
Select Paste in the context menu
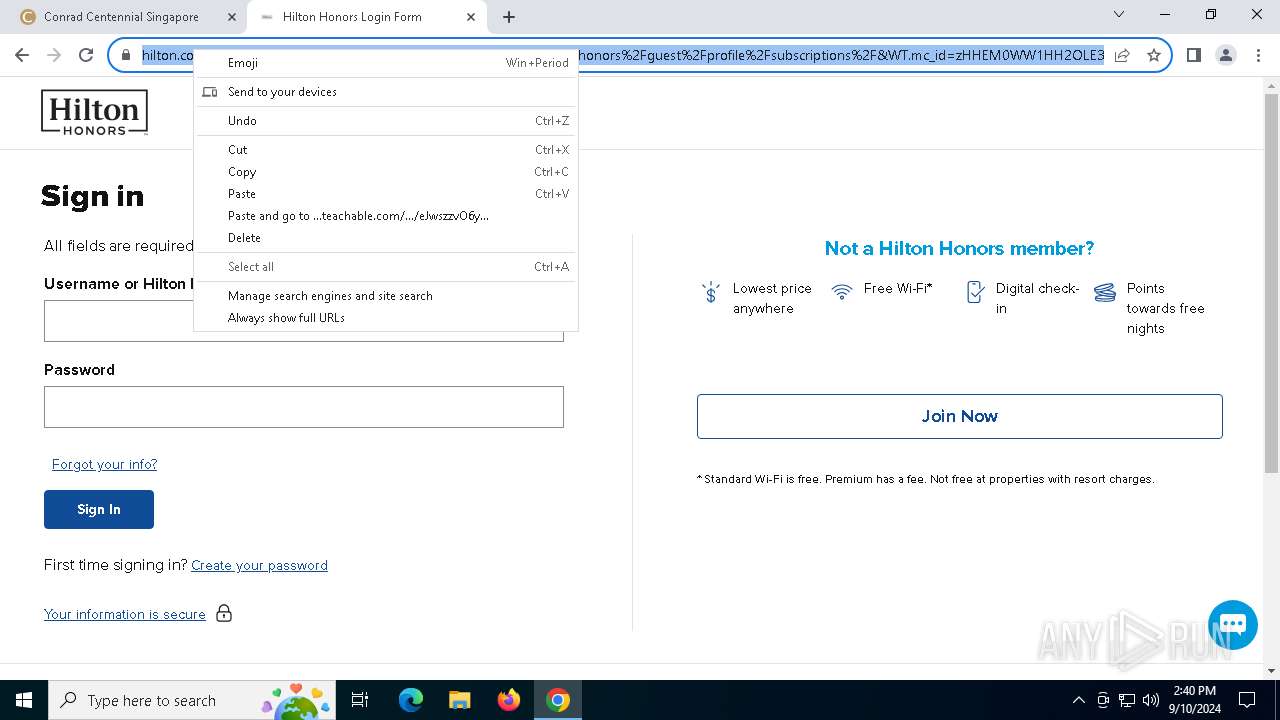coord(386,194)
